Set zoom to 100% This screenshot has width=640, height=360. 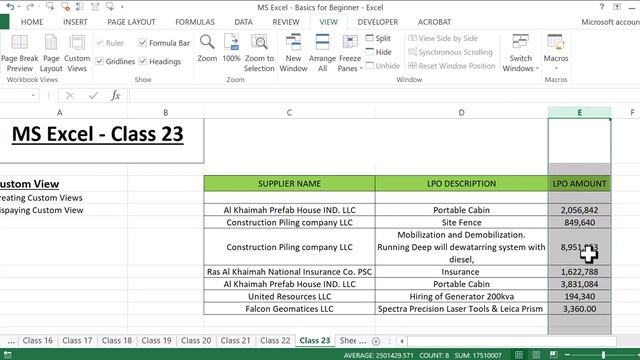[231, 48]
